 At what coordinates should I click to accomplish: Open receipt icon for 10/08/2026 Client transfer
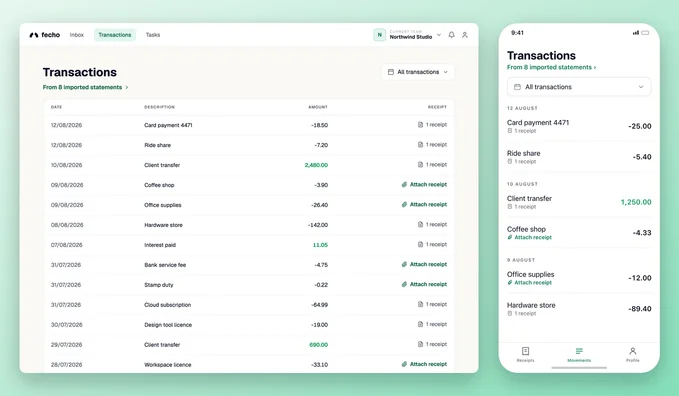click(420, 165)
